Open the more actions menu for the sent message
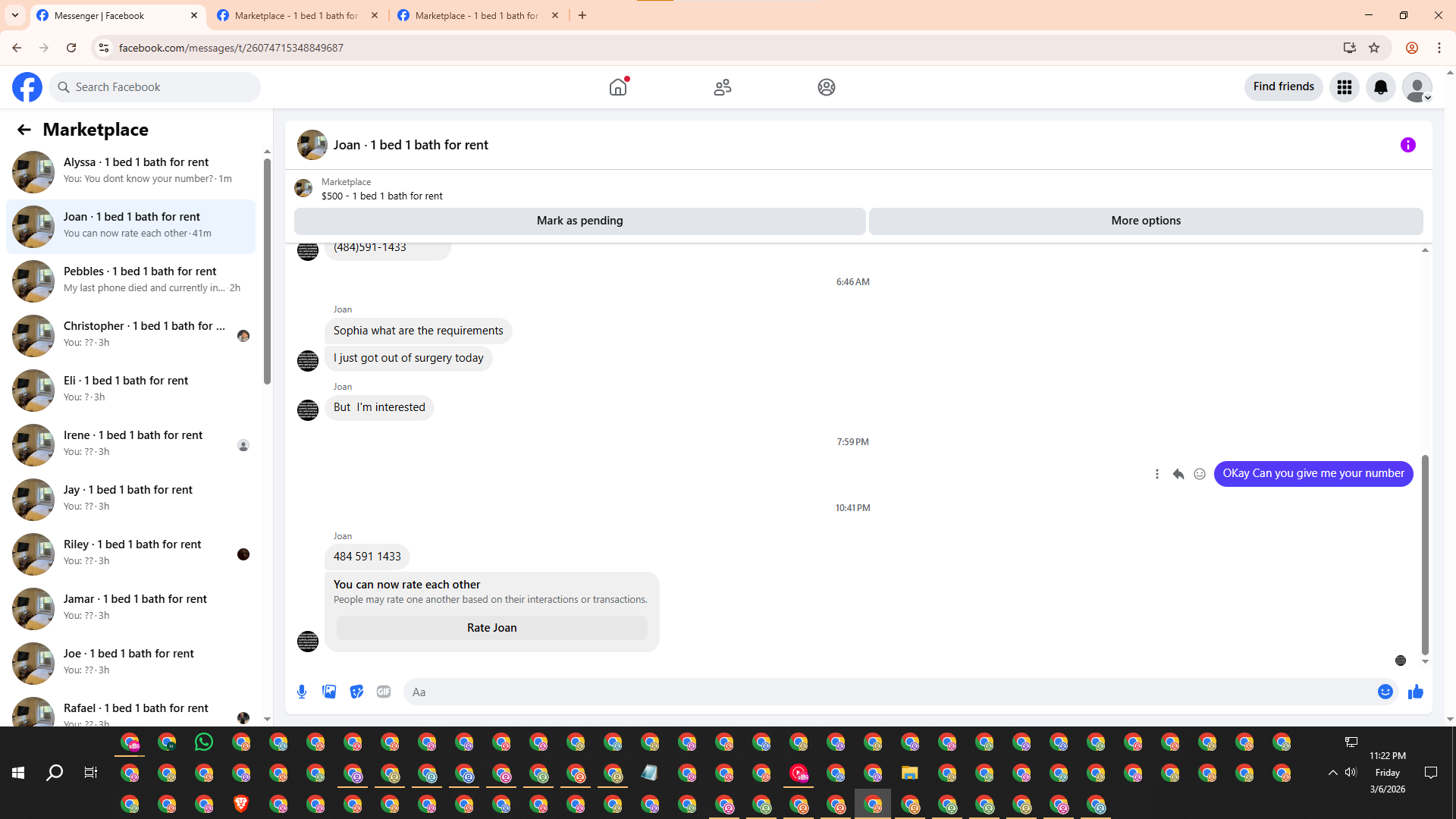1456x819 pixels. [1157, 474]
